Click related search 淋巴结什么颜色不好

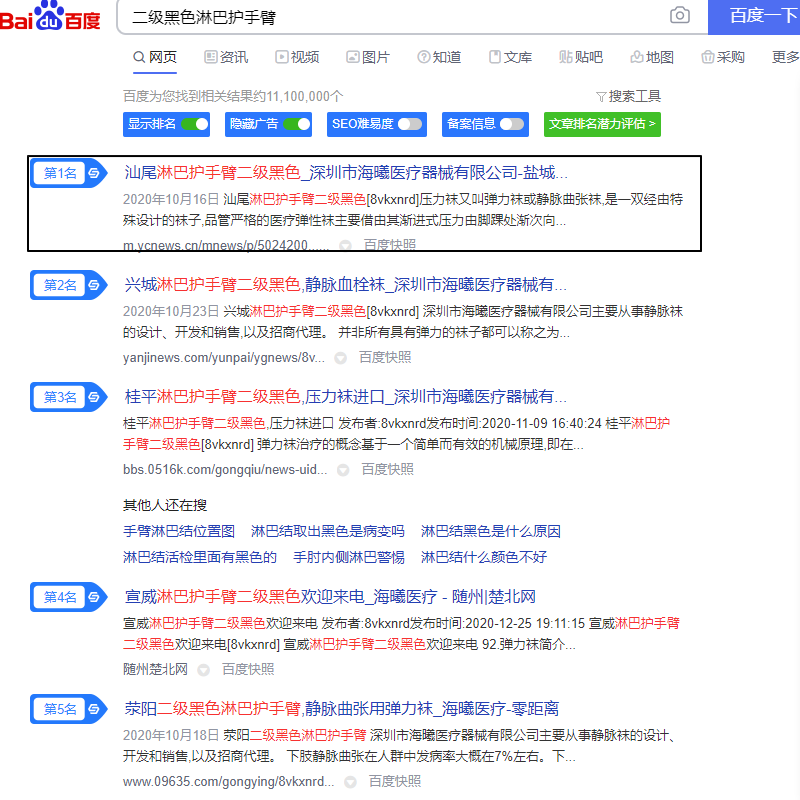[x=484, y=557]
